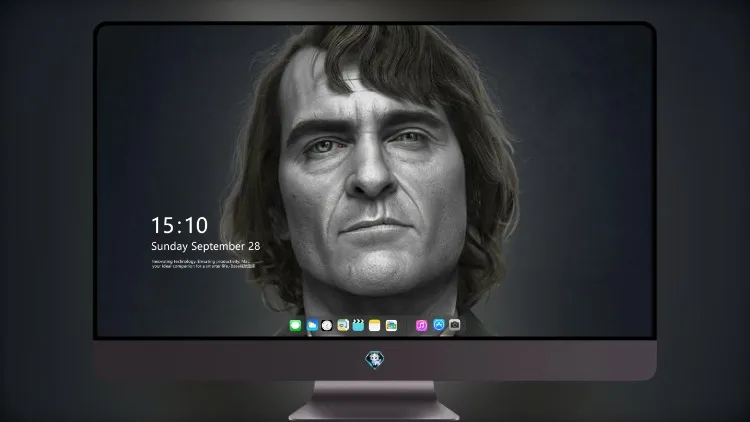Launch the teal clapperboard video app
The height and width of the screenshot is (422, 750).
(358, 325)
